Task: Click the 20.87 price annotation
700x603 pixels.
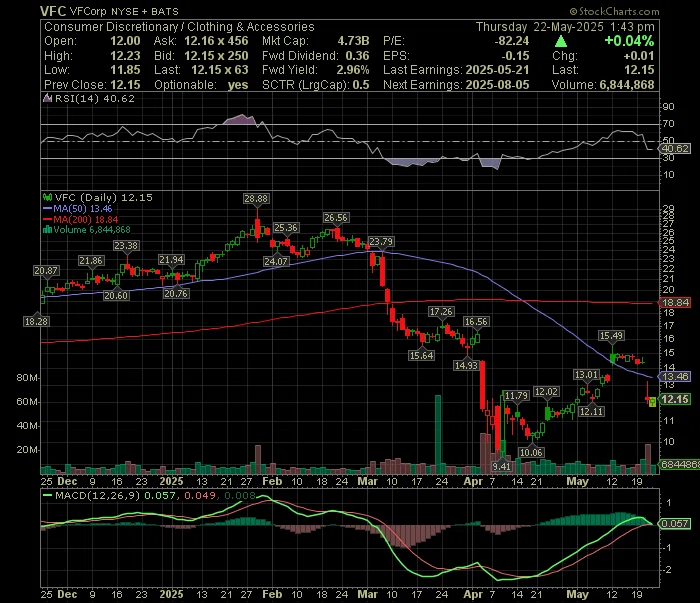Action: tap(46, 270)
